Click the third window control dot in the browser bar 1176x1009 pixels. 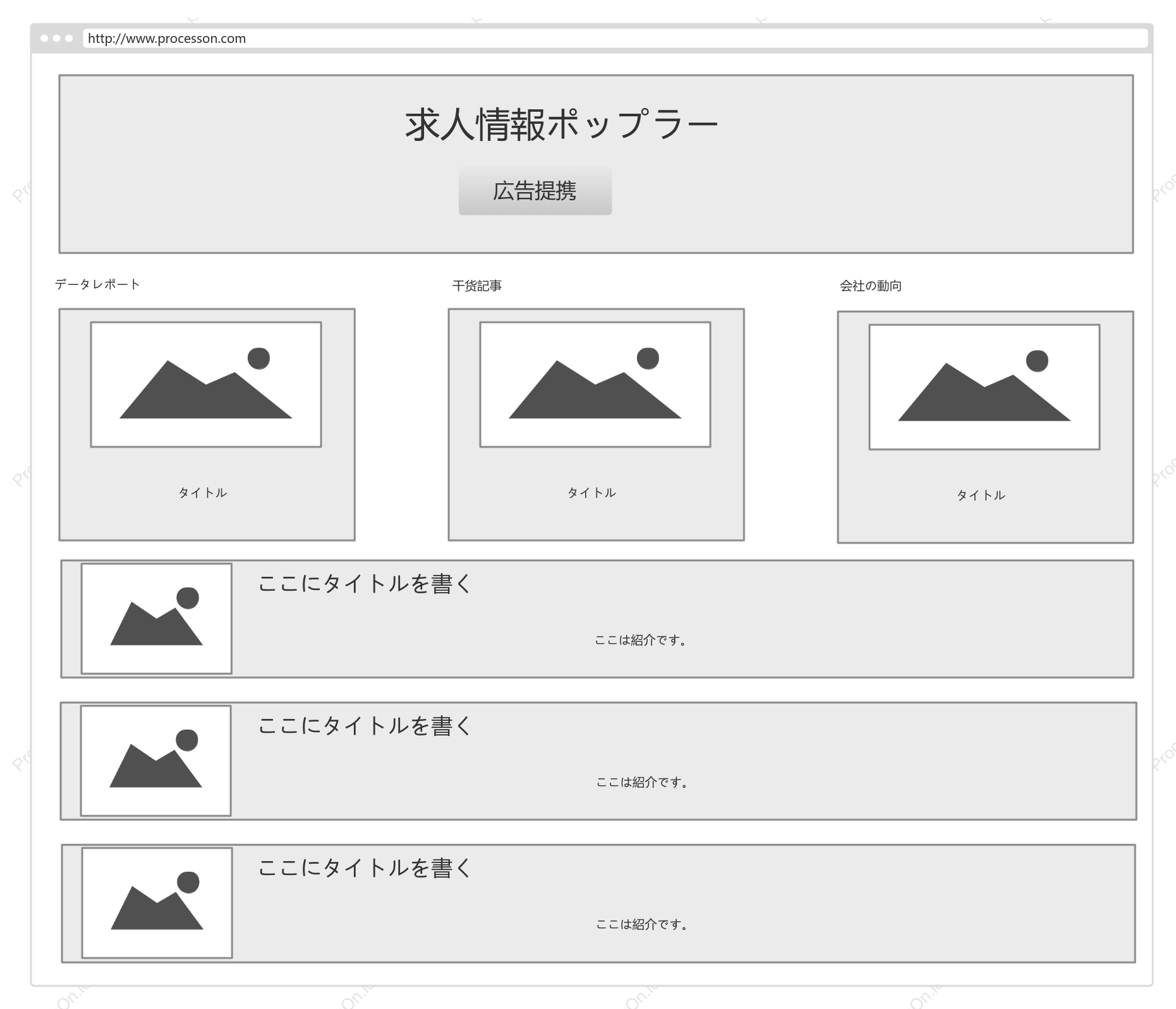[69, 39]
